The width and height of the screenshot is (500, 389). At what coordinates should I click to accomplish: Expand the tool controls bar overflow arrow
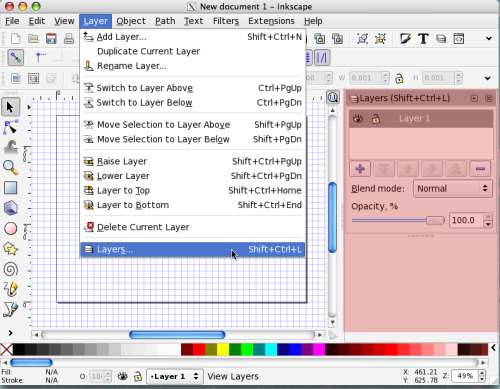488,78
